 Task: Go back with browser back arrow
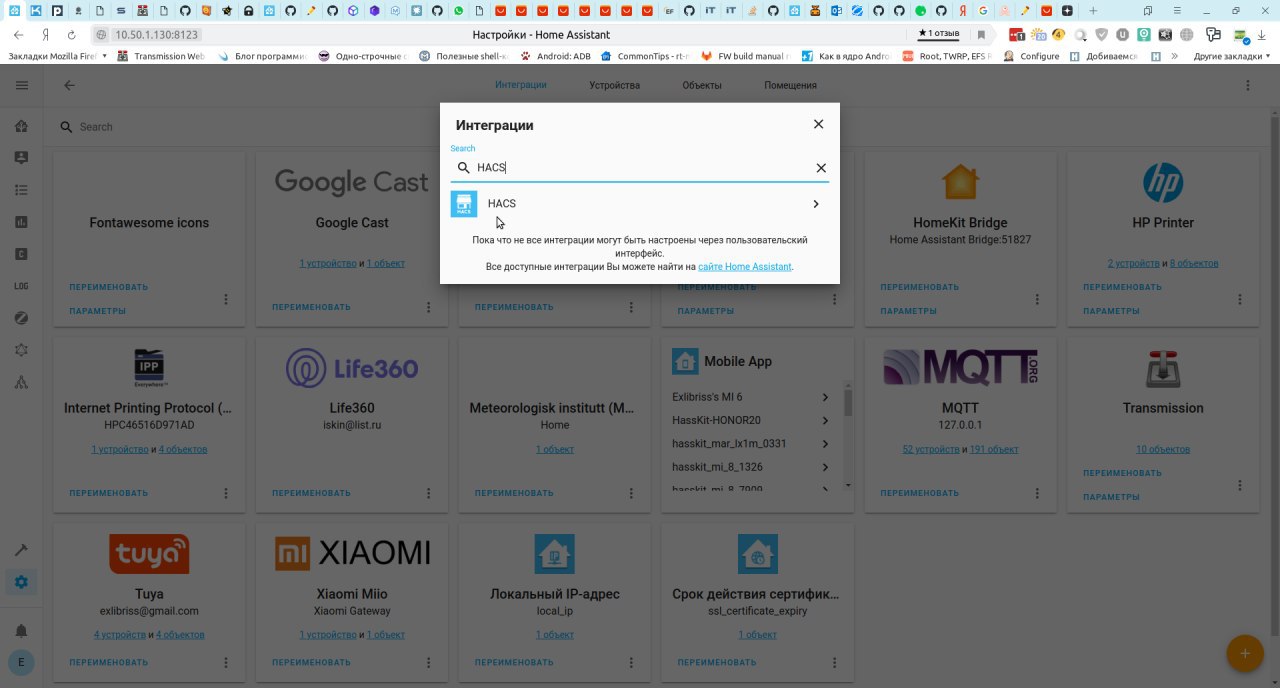18,34
